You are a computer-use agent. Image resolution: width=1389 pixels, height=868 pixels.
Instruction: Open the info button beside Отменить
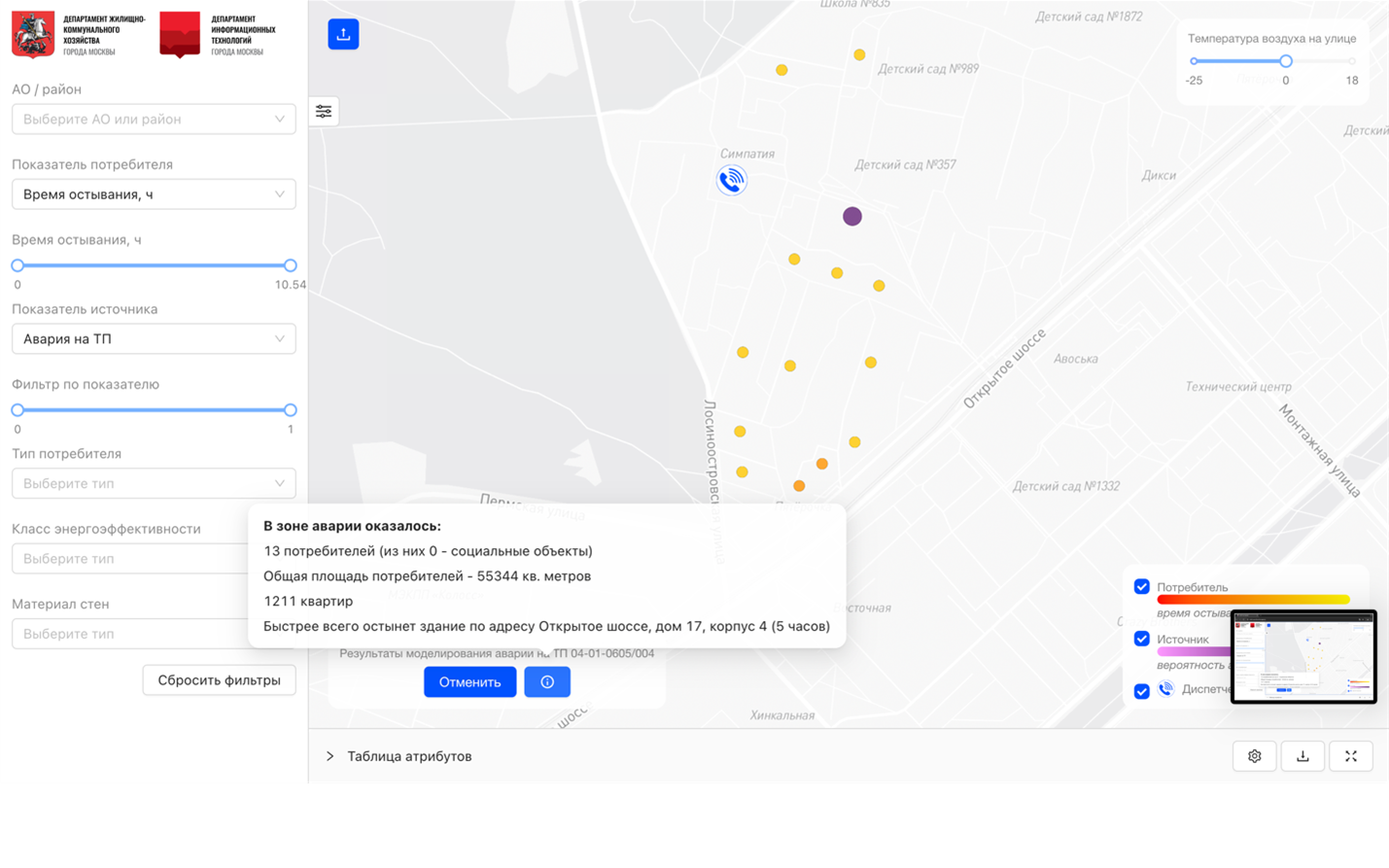tap(547, 682)
